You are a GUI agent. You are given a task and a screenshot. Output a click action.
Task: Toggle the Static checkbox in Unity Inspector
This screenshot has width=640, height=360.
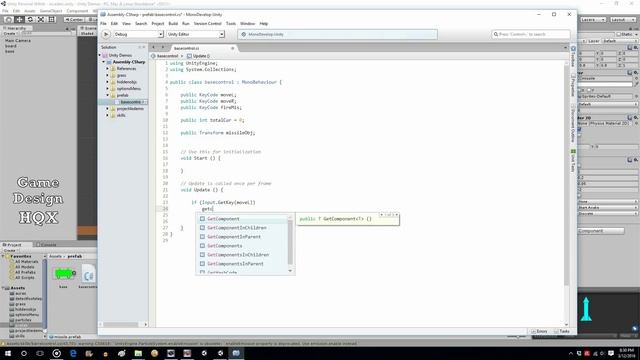tap(619, 34)
